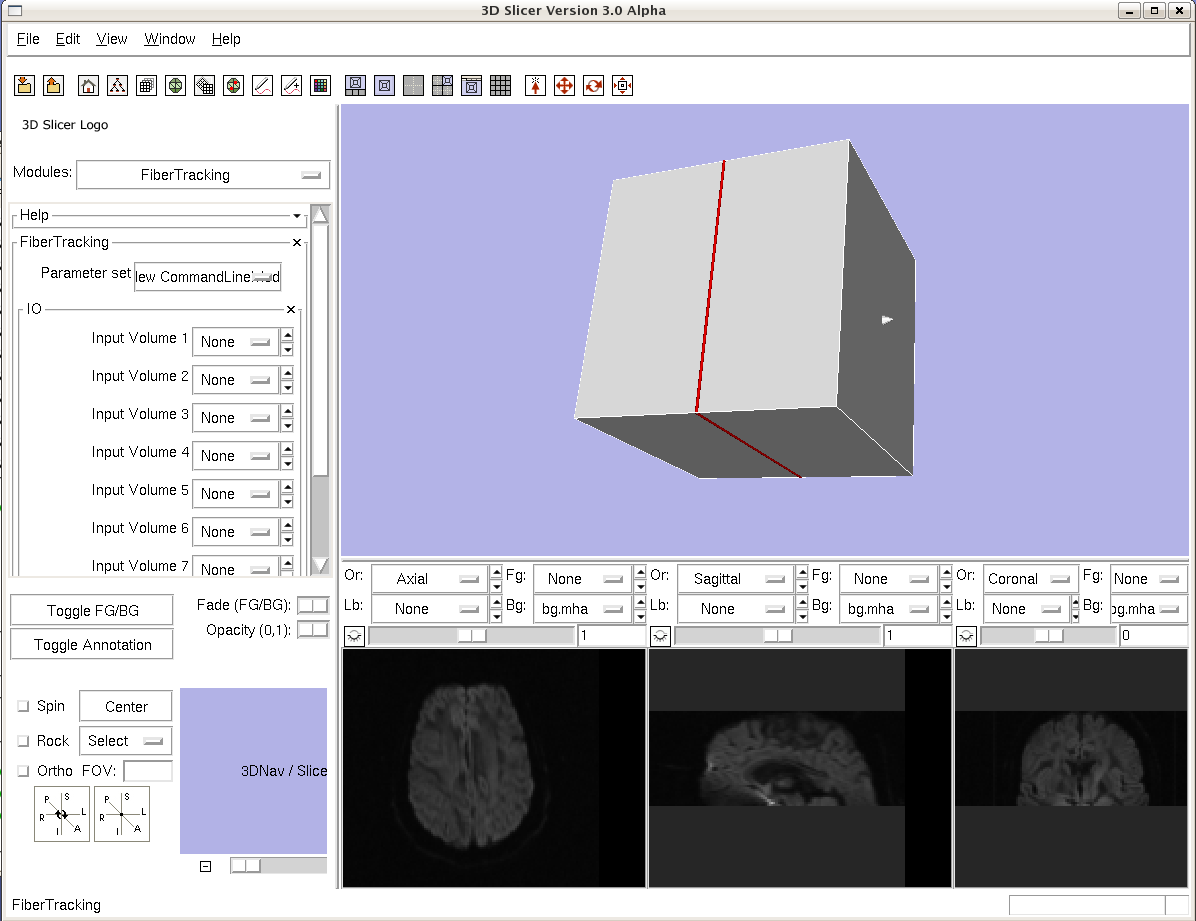The height and width of the screenshot is (921, 1196).
Task: Click the color table grid icon
Action: pos(320,86)
